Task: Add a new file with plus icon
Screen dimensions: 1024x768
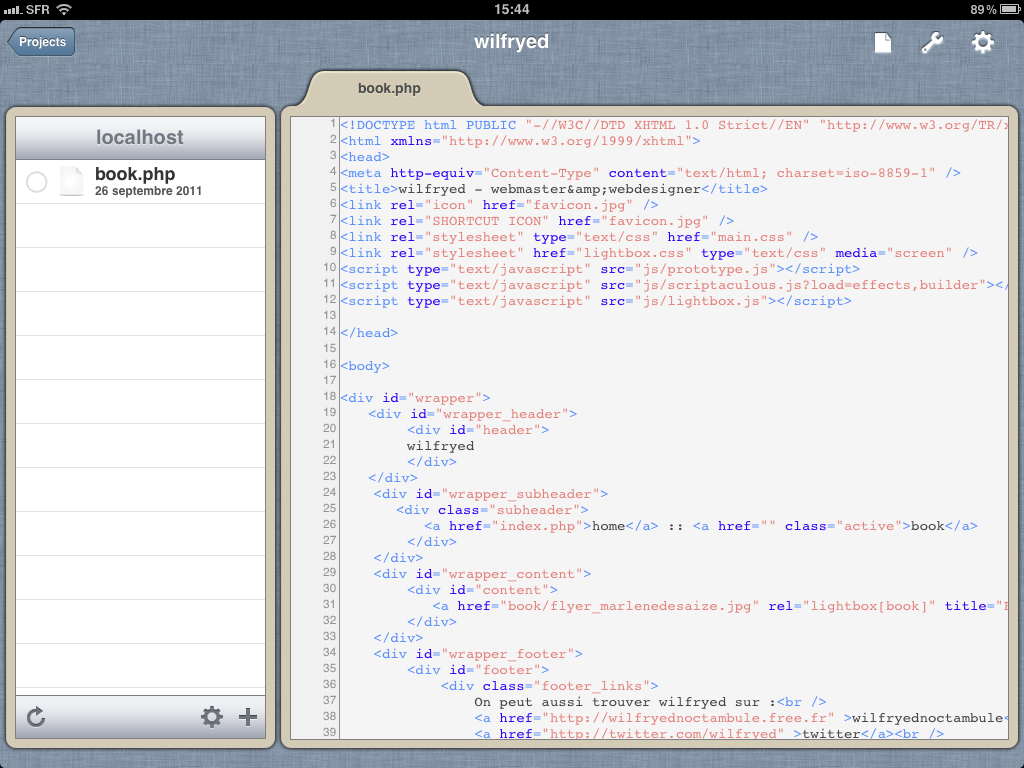Action: click(248, 717)
